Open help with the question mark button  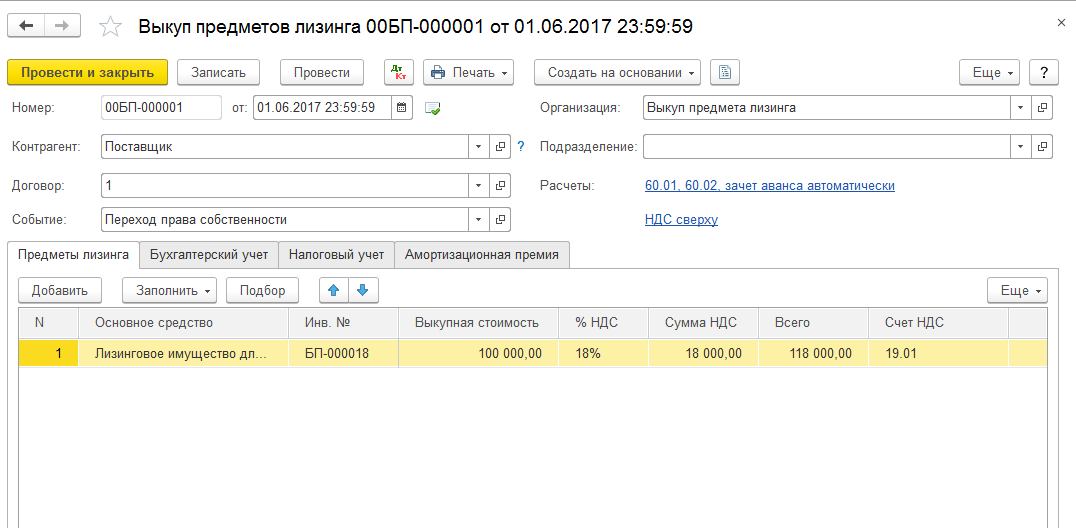click(1044, 72)
